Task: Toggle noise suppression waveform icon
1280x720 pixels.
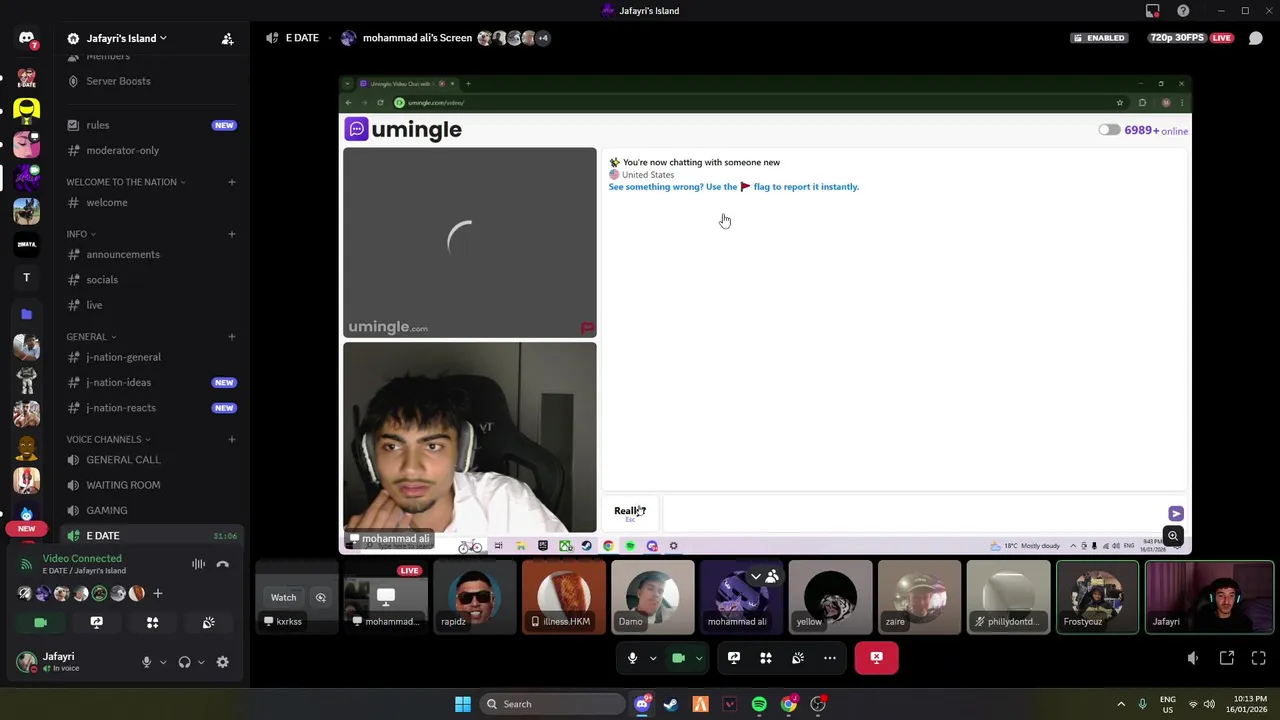Action: click(198, 565)
